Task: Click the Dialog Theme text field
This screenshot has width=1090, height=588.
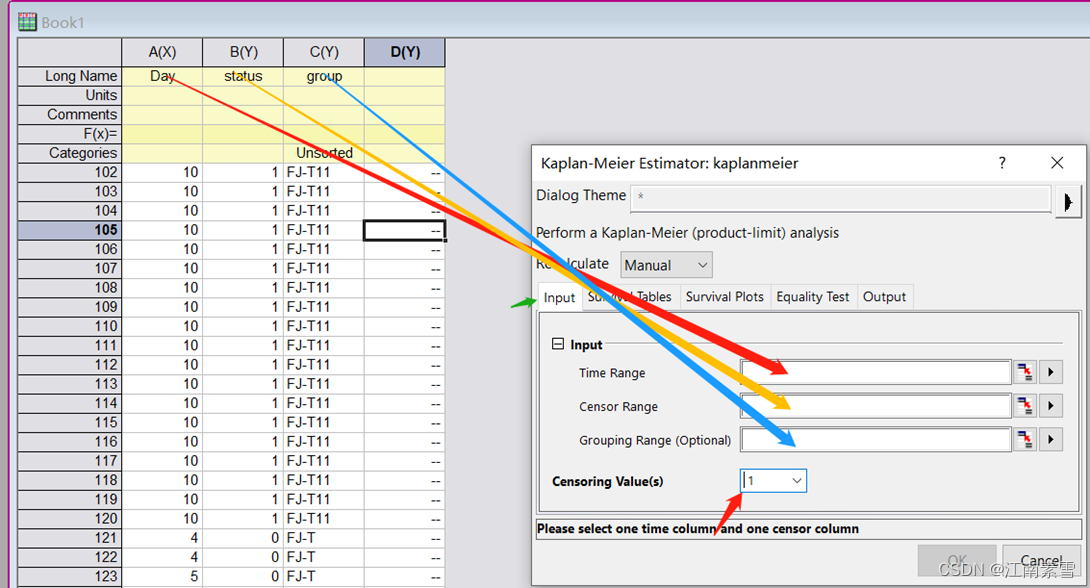Action: click(840, 197)
